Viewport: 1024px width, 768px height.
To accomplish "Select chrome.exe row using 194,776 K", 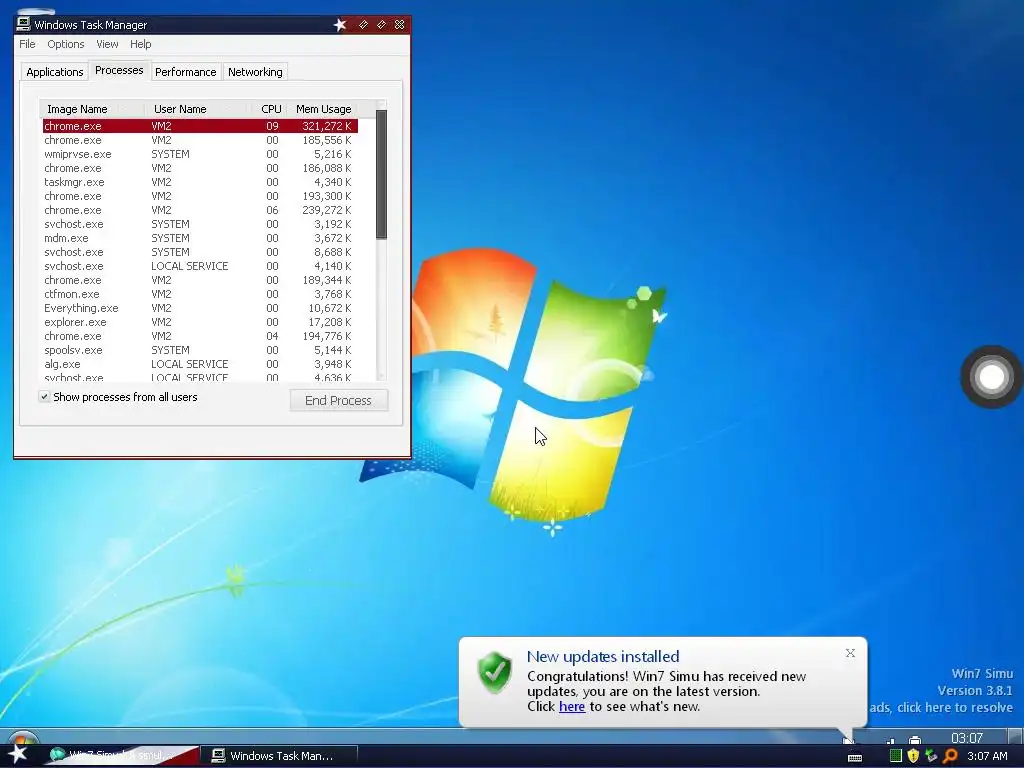I will tap(200, 336).
